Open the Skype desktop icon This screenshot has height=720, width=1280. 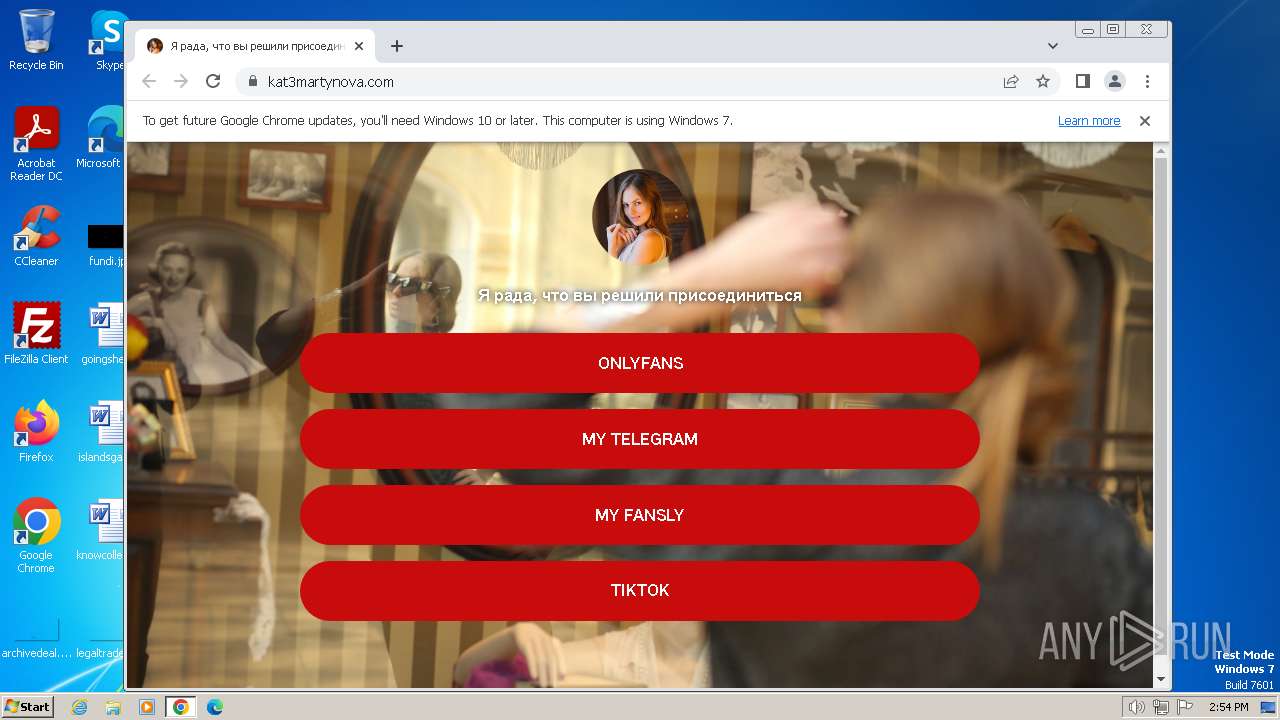tap(108, 40)
